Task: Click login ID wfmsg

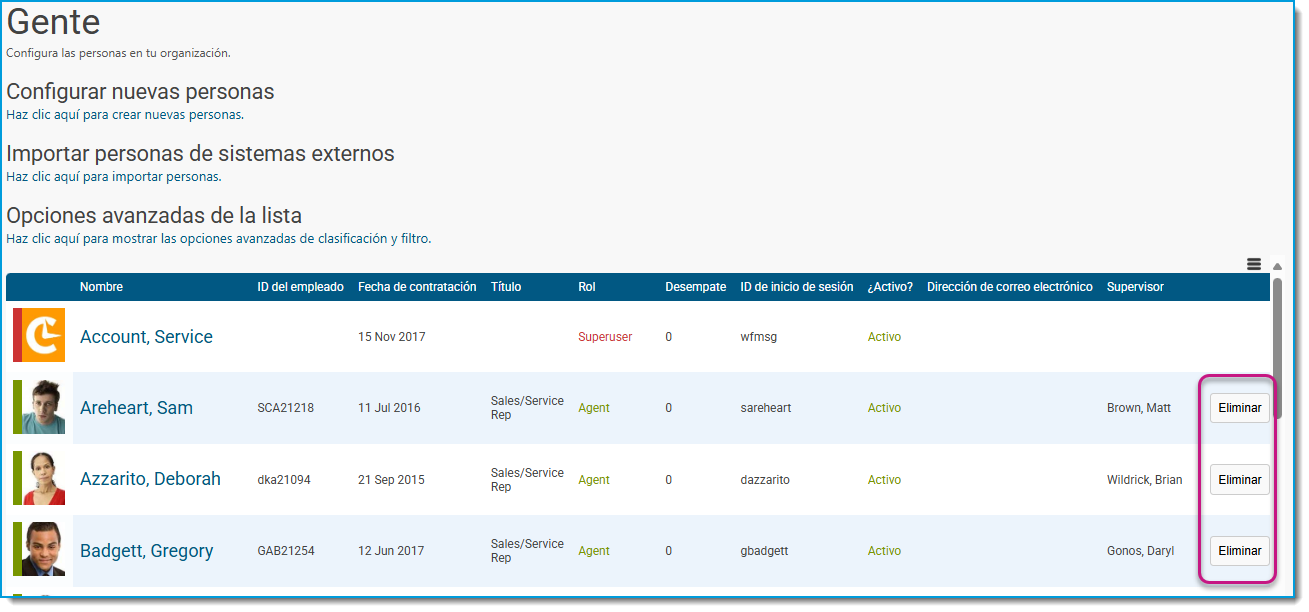Action: pos(758,337)
